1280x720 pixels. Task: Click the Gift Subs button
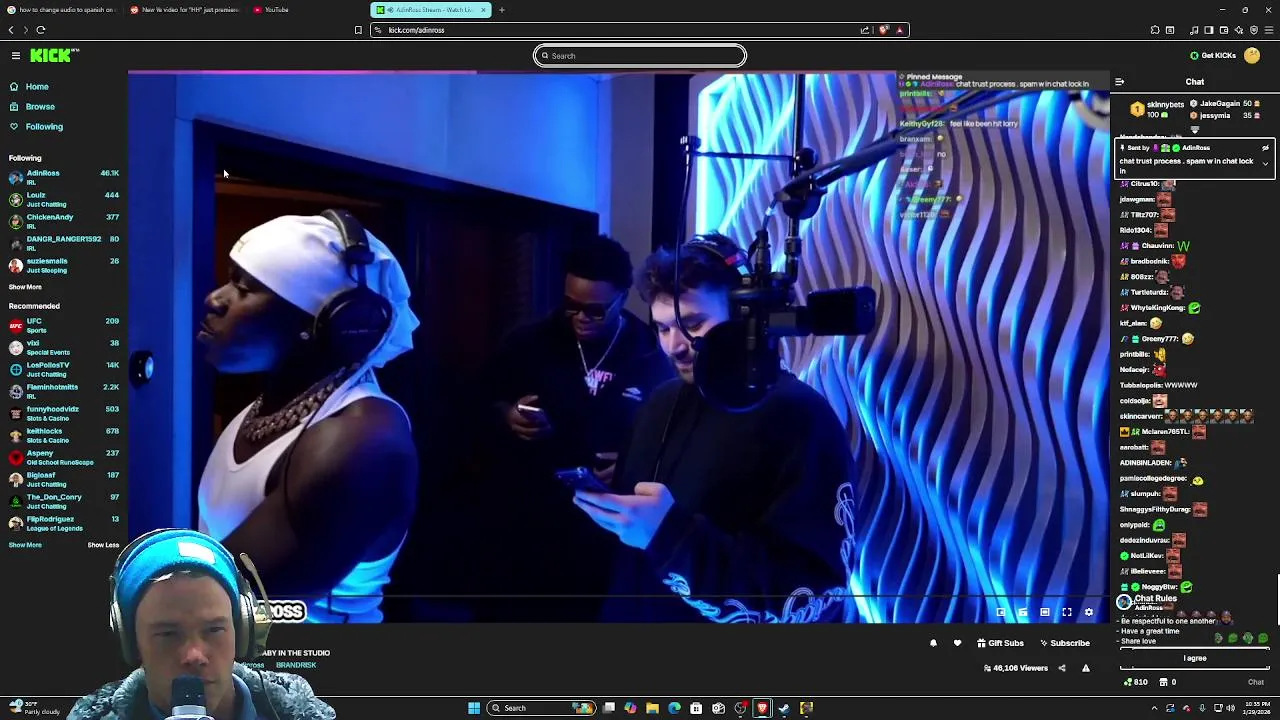click(x=1000, y=643)
